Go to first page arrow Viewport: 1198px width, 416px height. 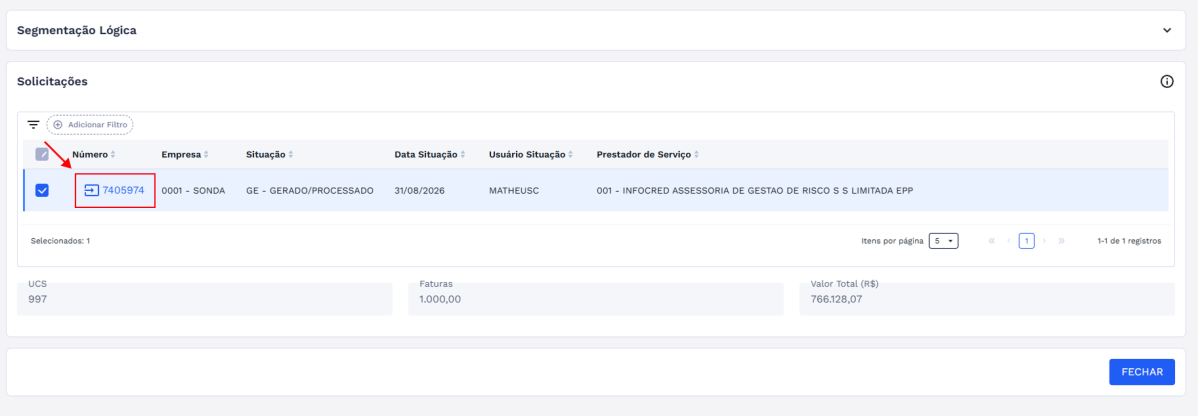pyautogui.click(x=992, y=241)
